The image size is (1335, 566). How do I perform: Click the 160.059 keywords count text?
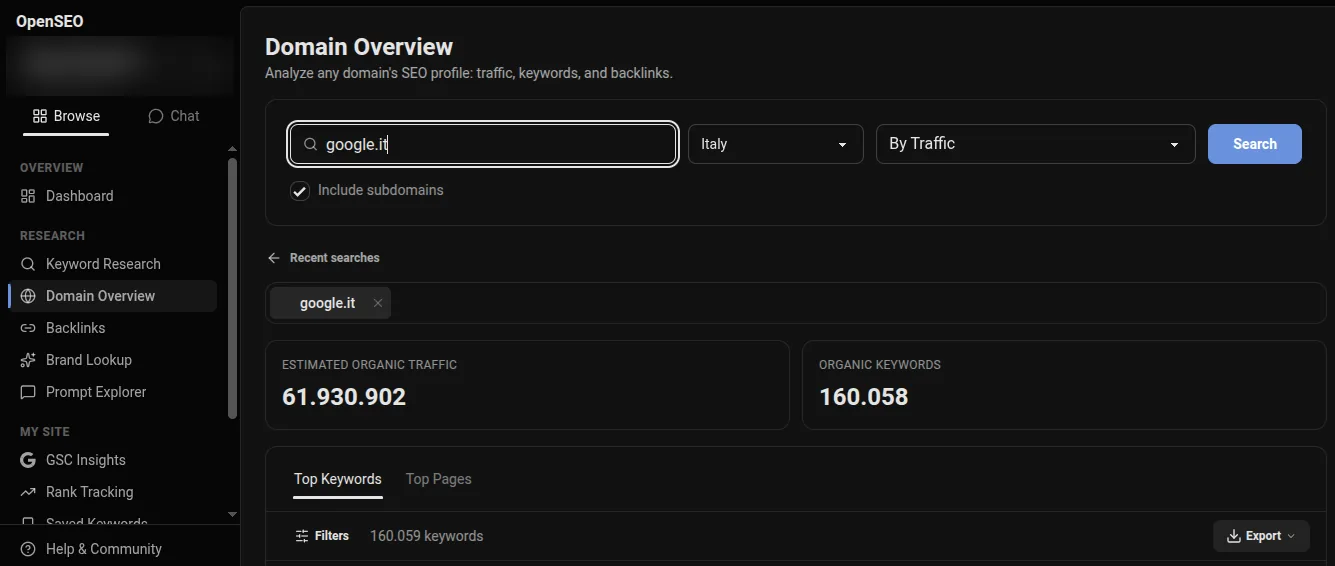point(427,536)
